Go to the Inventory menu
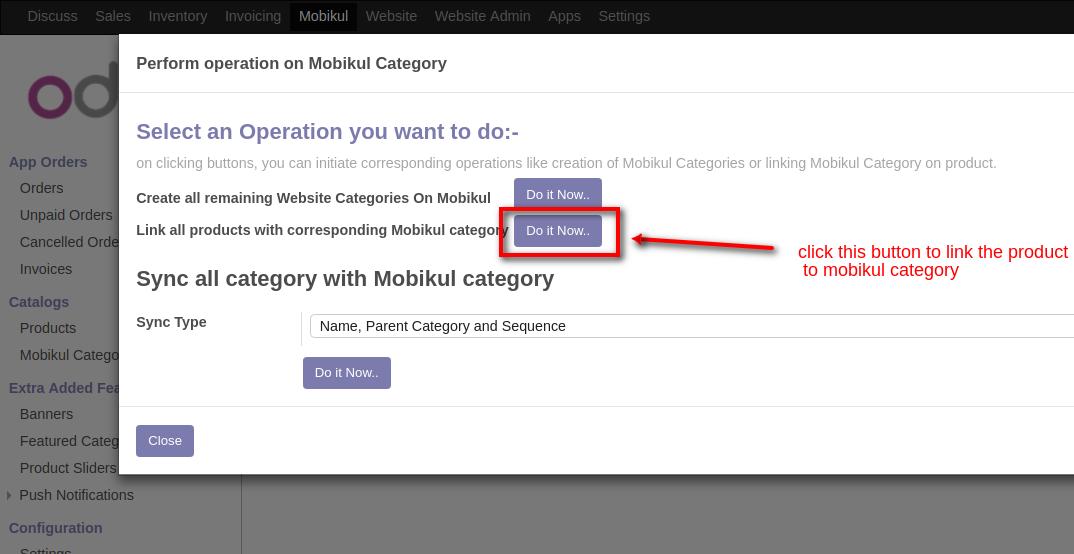The height and width of the screenshot is (554, 1074). (177, 16)
